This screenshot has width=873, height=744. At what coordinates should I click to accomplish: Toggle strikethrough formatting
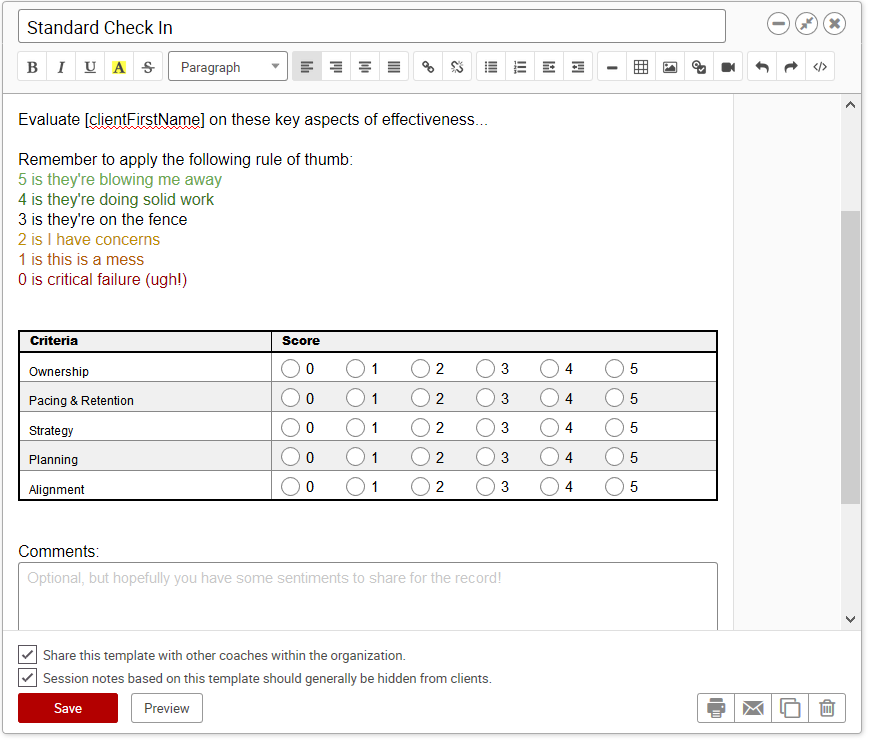[148, 67]
